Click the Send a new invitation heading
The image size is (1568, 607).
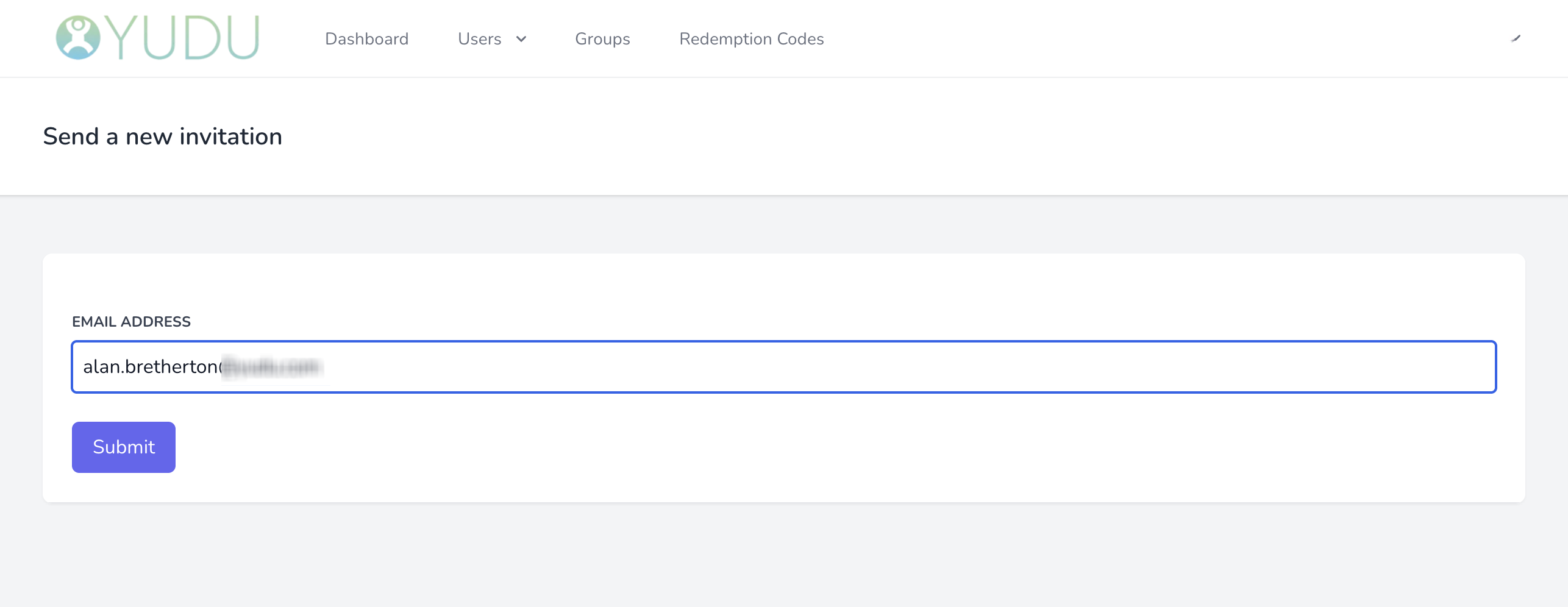click(x=162, y=135)
